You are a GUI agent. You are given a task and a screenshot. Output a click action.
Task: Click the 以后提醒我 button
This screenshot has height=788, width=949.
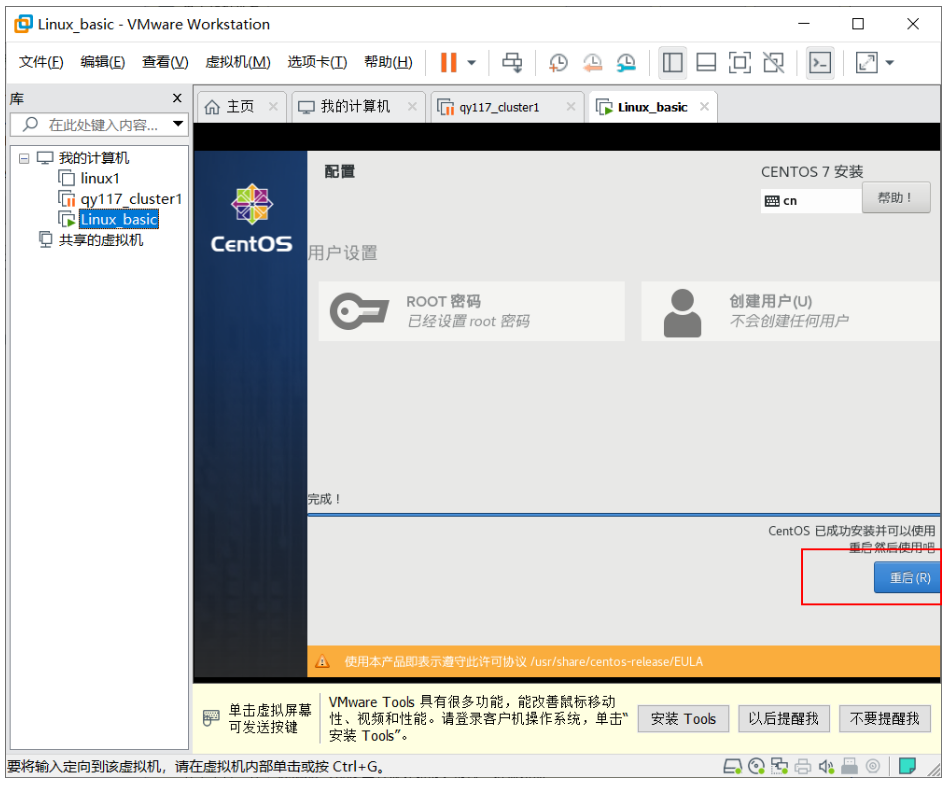point(783,719)
